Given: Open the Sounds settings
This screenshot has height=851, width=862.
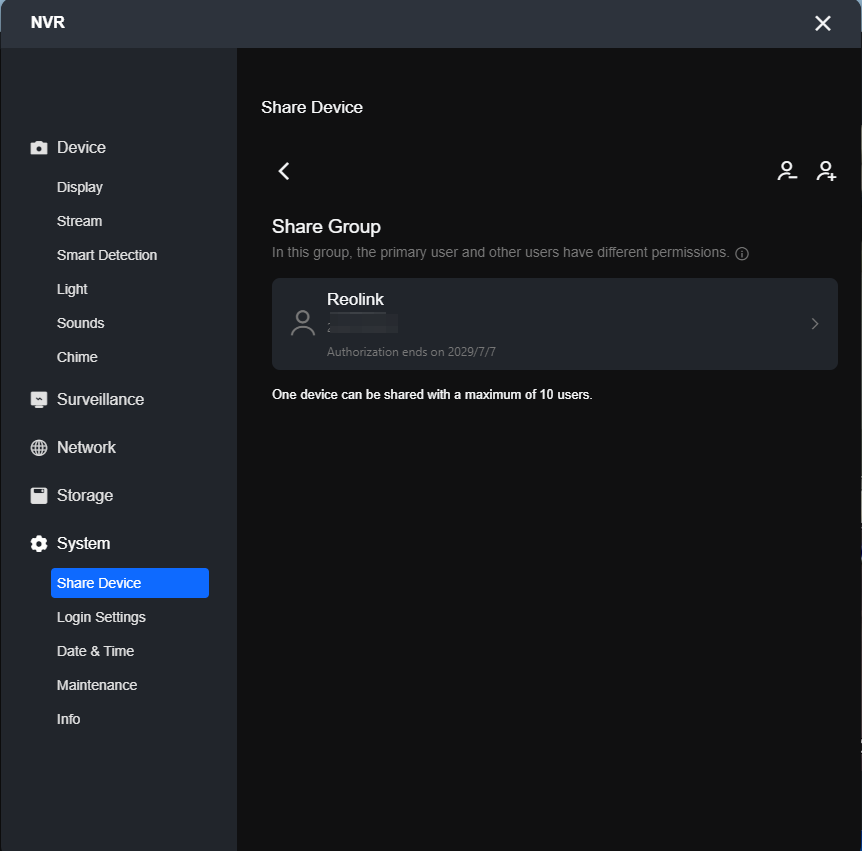Looking at the screenshot, I should [x=80, y=323].
